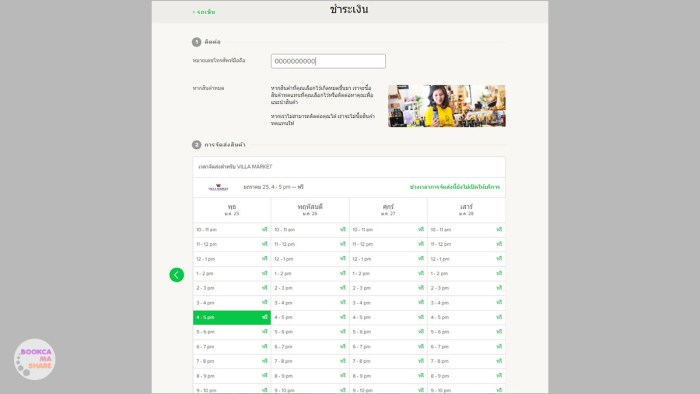Pick Thursday (พฤหัสบดี) 7-8 pm slot

310,361
